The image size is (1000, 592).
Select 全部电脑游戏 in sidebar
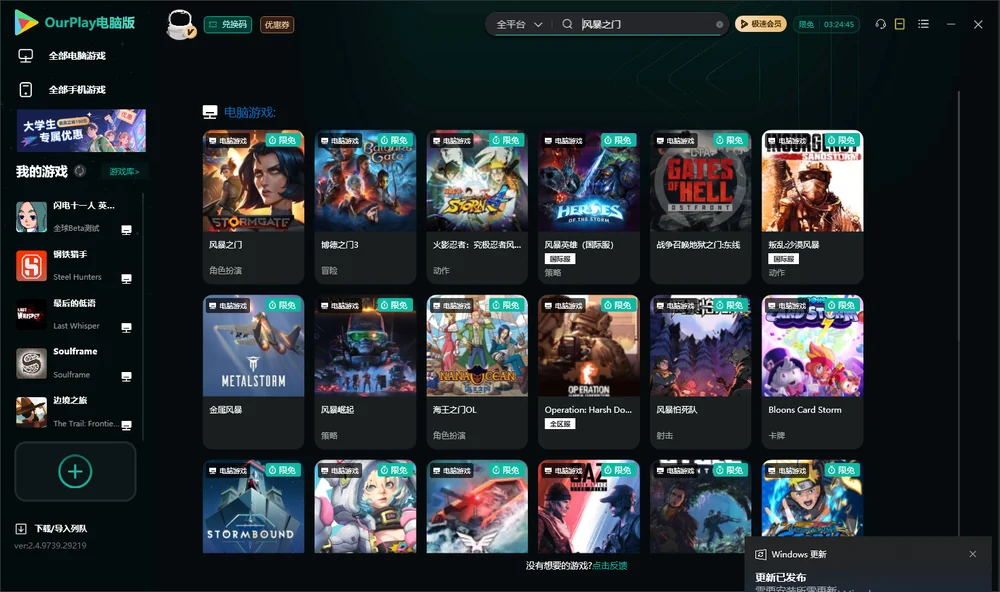pyautogui.click(x=77, y=56)
